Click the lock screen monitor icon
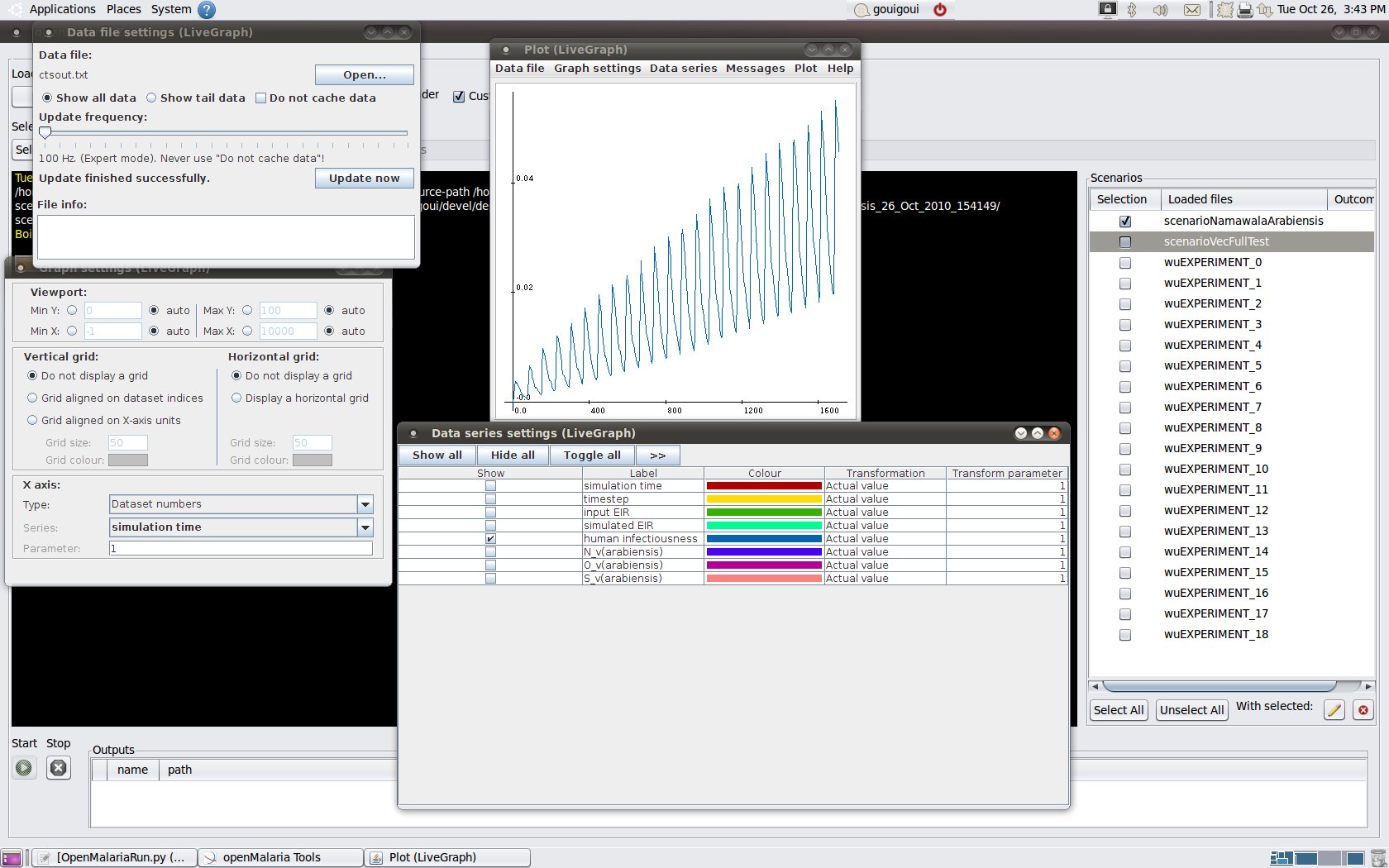This screenshot has width=1389, height=868. coord(1108,10)
